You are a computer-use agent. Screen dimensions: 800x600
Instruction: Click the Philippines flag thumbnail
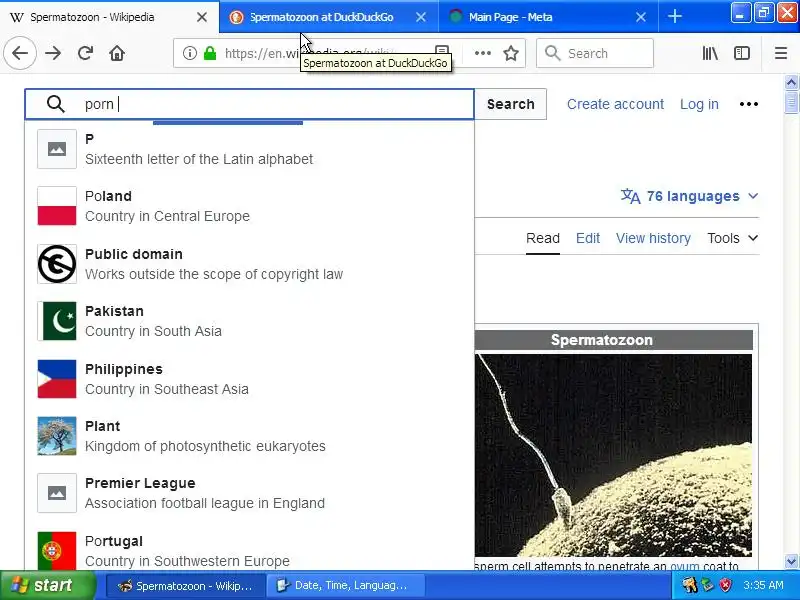coord(57,379)
